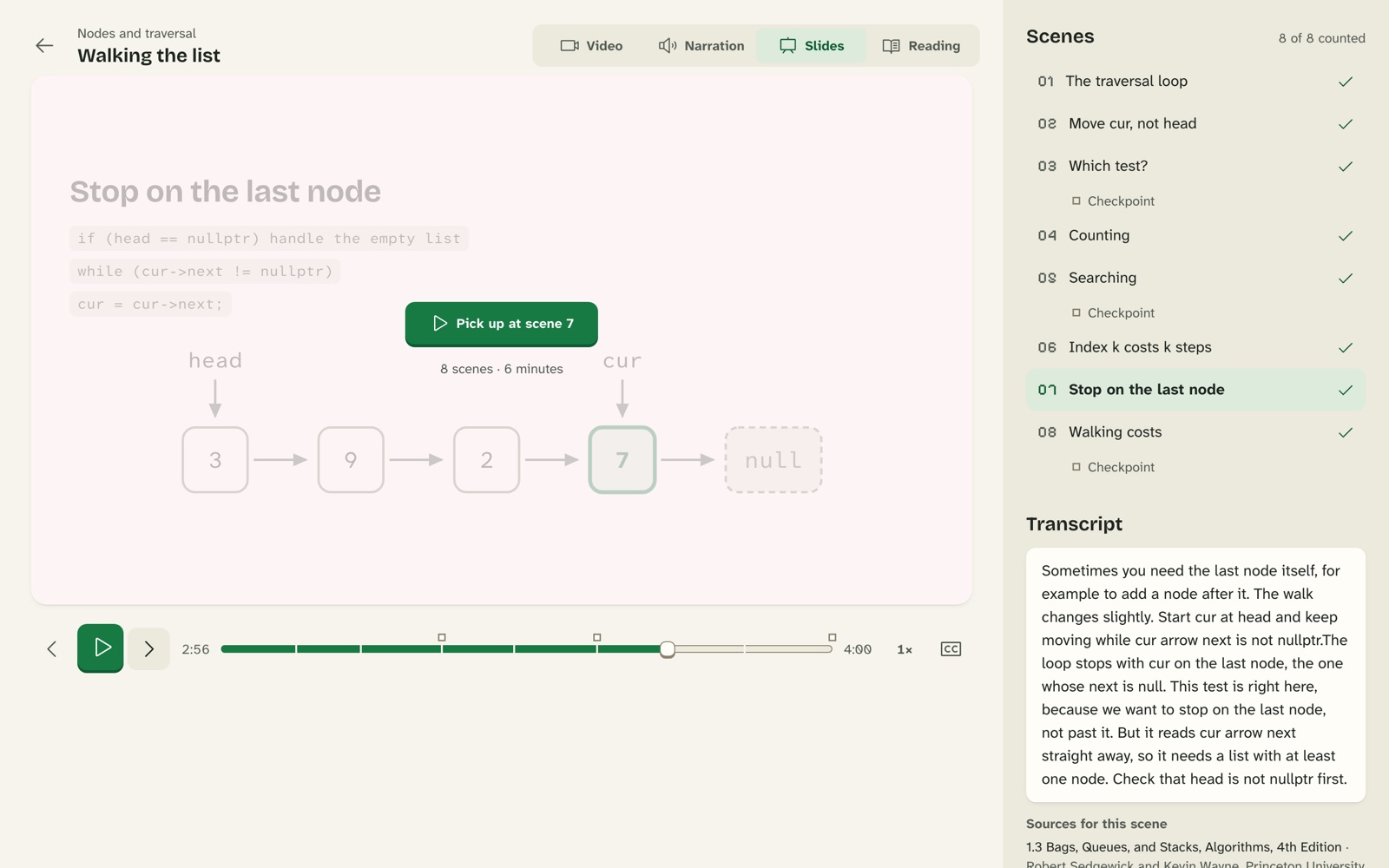Click checkmark for Which test? scene
This screenshot has width=1389, height=868.
click(x=1346, y=167)
